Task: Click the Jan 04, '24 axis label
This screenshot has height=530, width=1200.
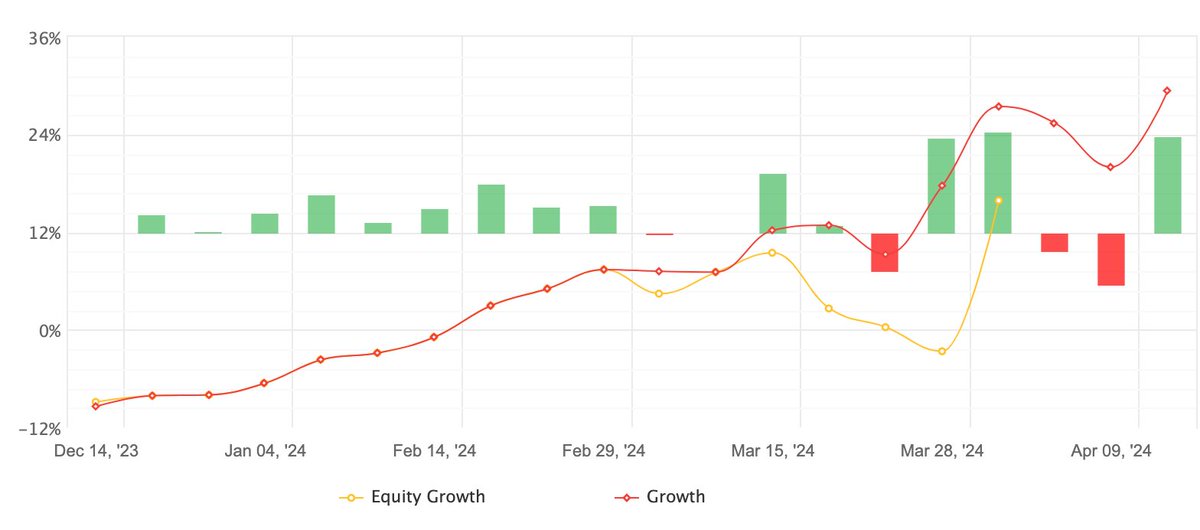Action: (x=266, y=452)
